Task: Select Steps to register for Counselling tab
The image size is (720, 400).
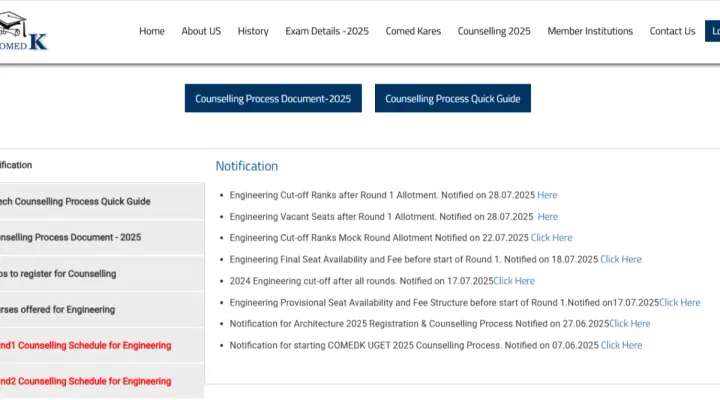Action: [102, 274]
